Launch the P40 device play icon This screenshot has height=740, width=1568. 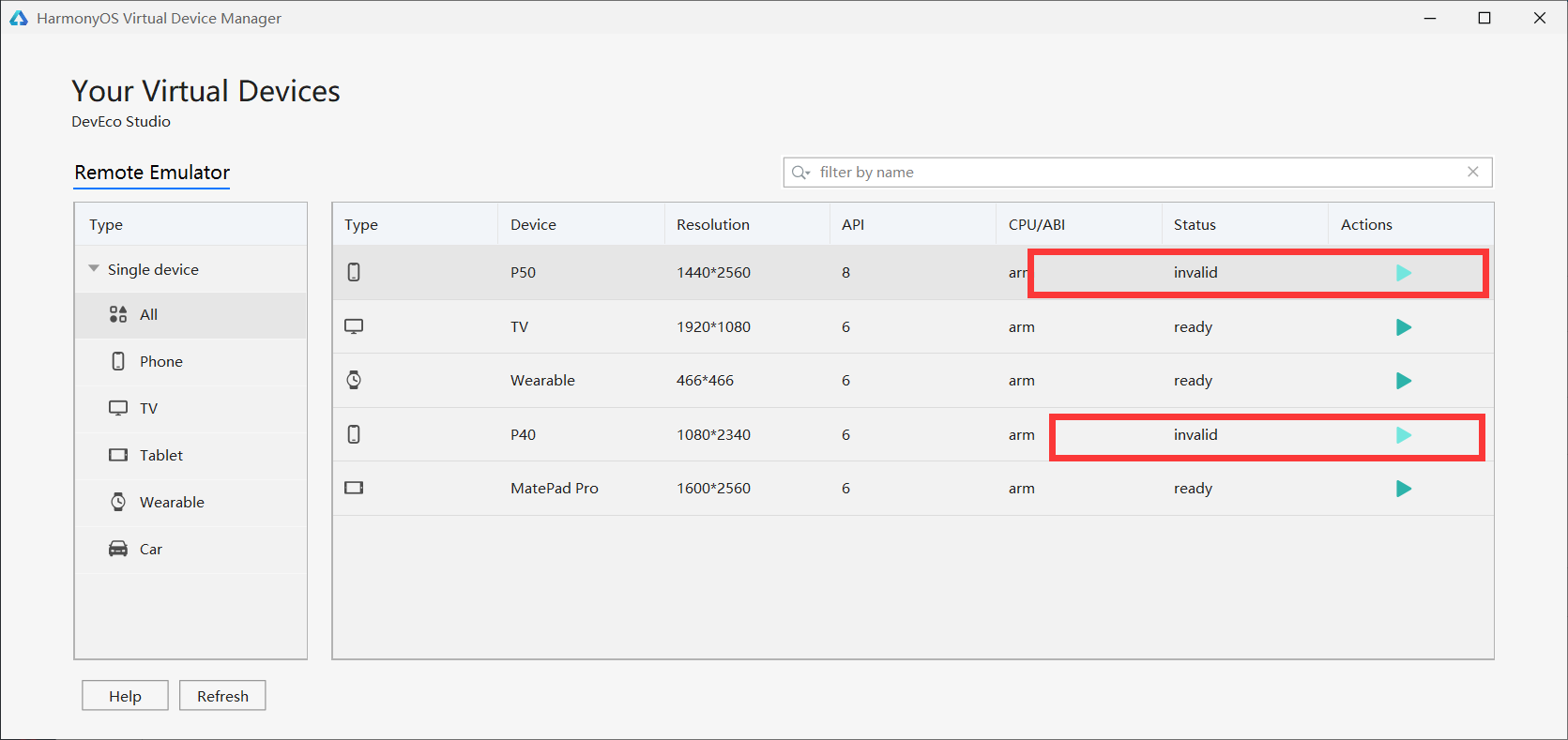[1404, 435]
